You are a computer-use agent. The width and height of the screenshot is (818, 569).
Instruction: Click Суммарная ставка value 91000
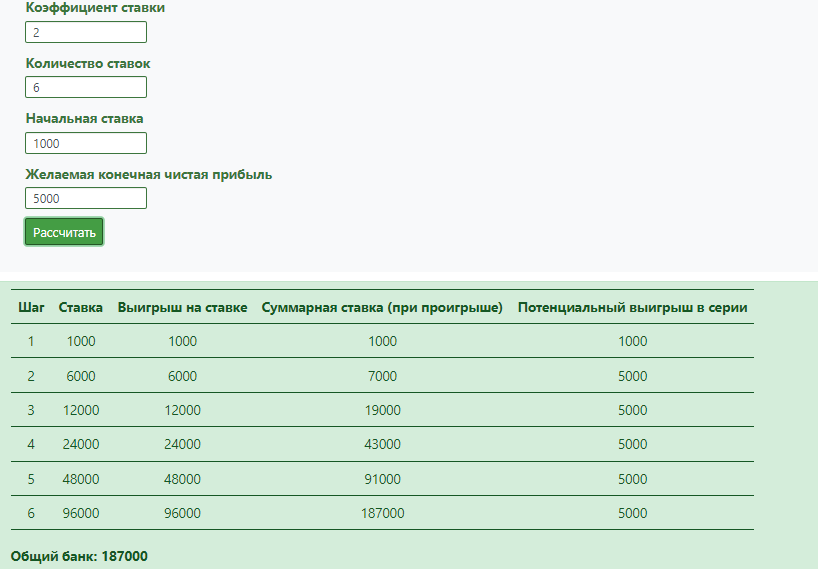(x=382, y=479)
